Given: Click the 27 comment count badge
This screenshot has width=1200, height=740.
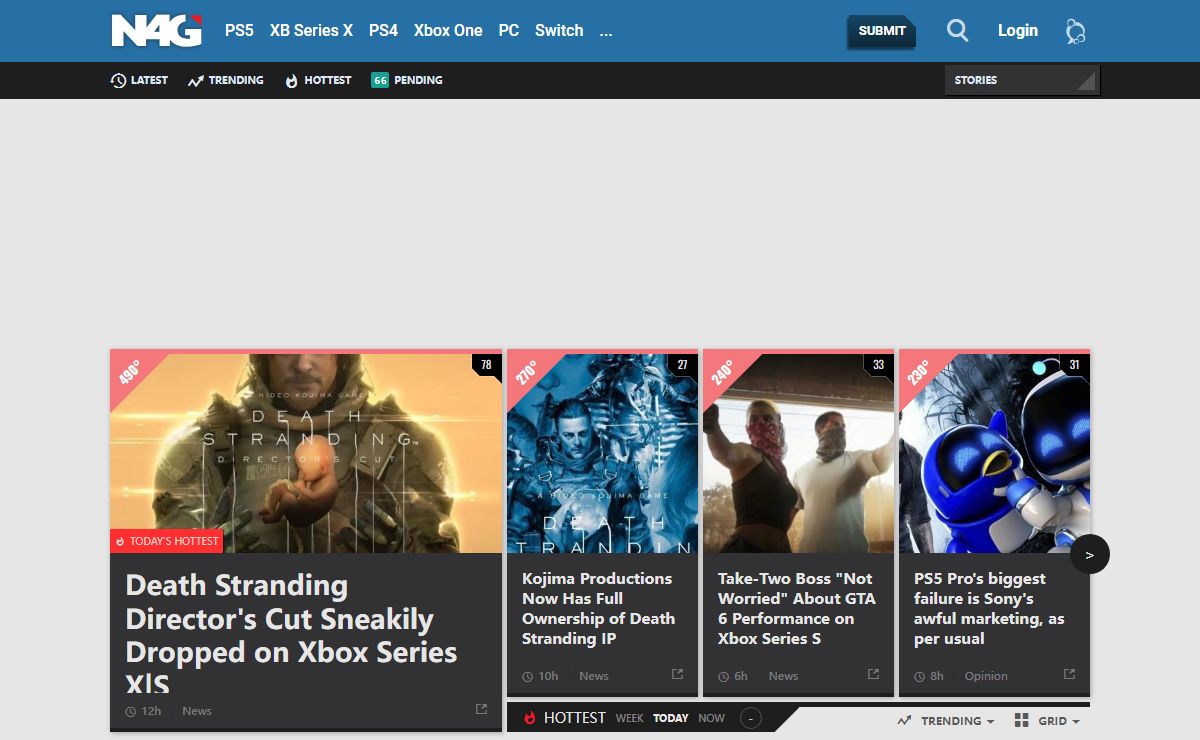Looking at the screenshot, I should pos(682,365).
